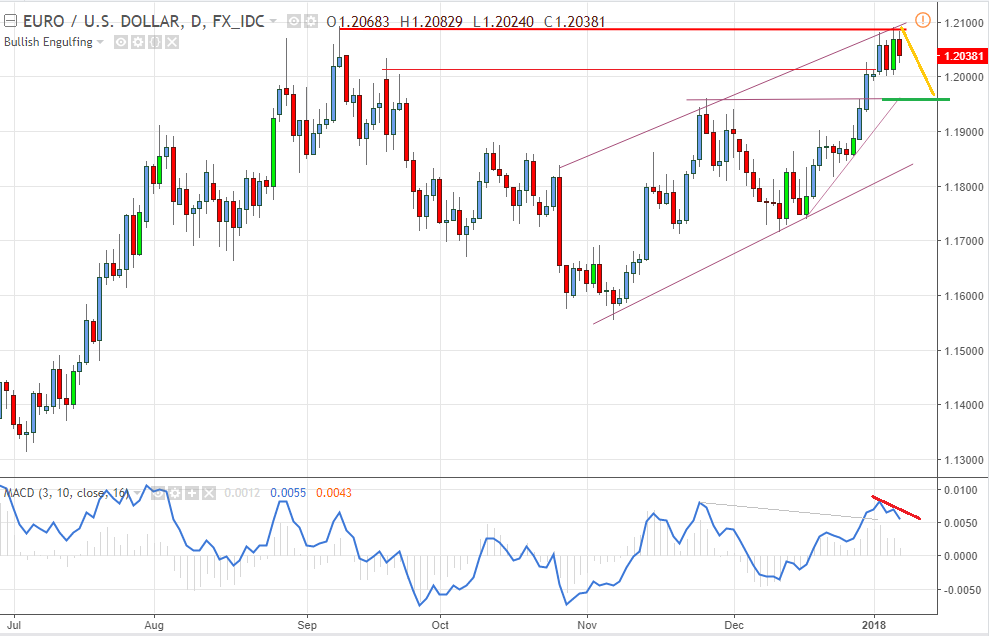Click the Jul label on time axis
This screenshot has height=636, width=989.
point(15,625)
